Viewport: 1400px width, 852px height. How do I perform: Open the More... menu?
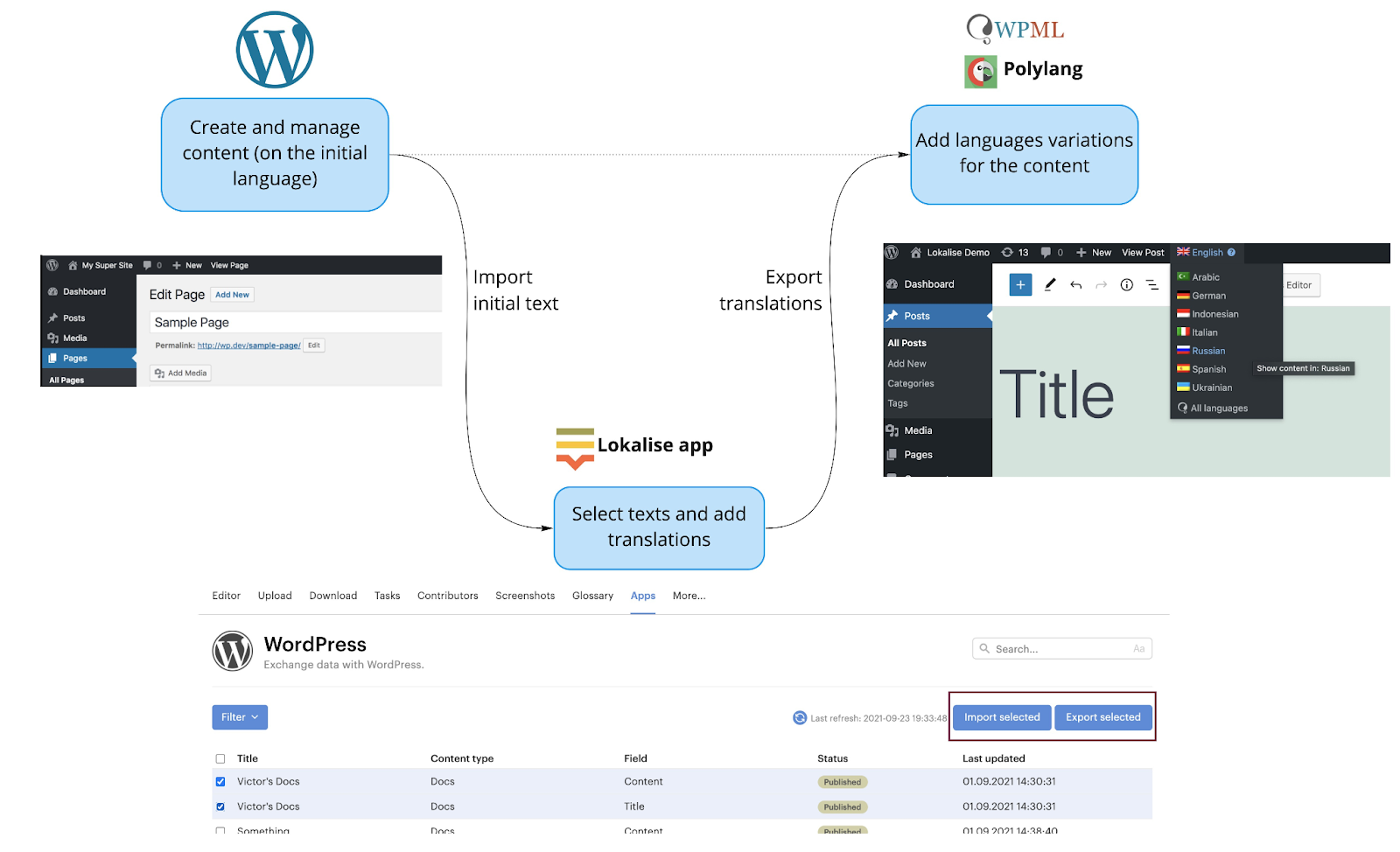point(689,596)
